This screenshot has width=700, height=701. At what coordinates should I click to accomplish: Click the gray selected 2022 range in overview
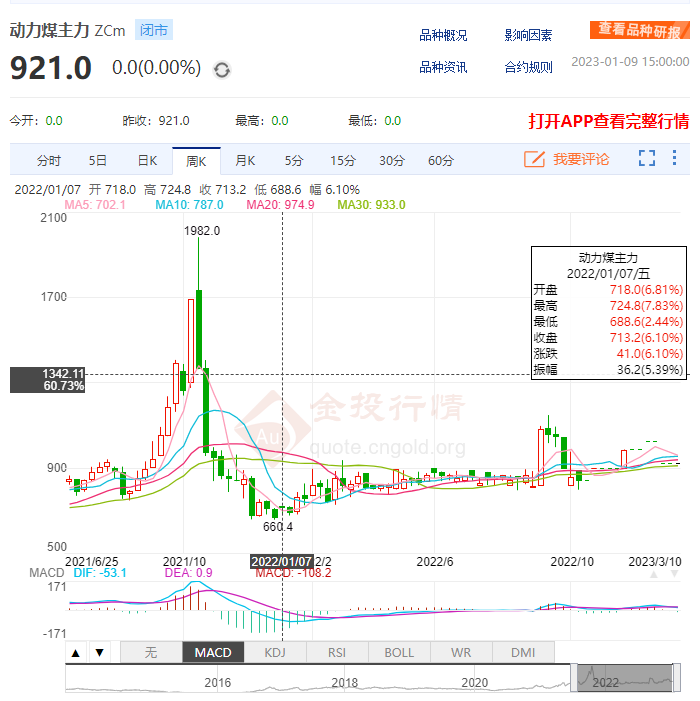click(x=625, y=678)
